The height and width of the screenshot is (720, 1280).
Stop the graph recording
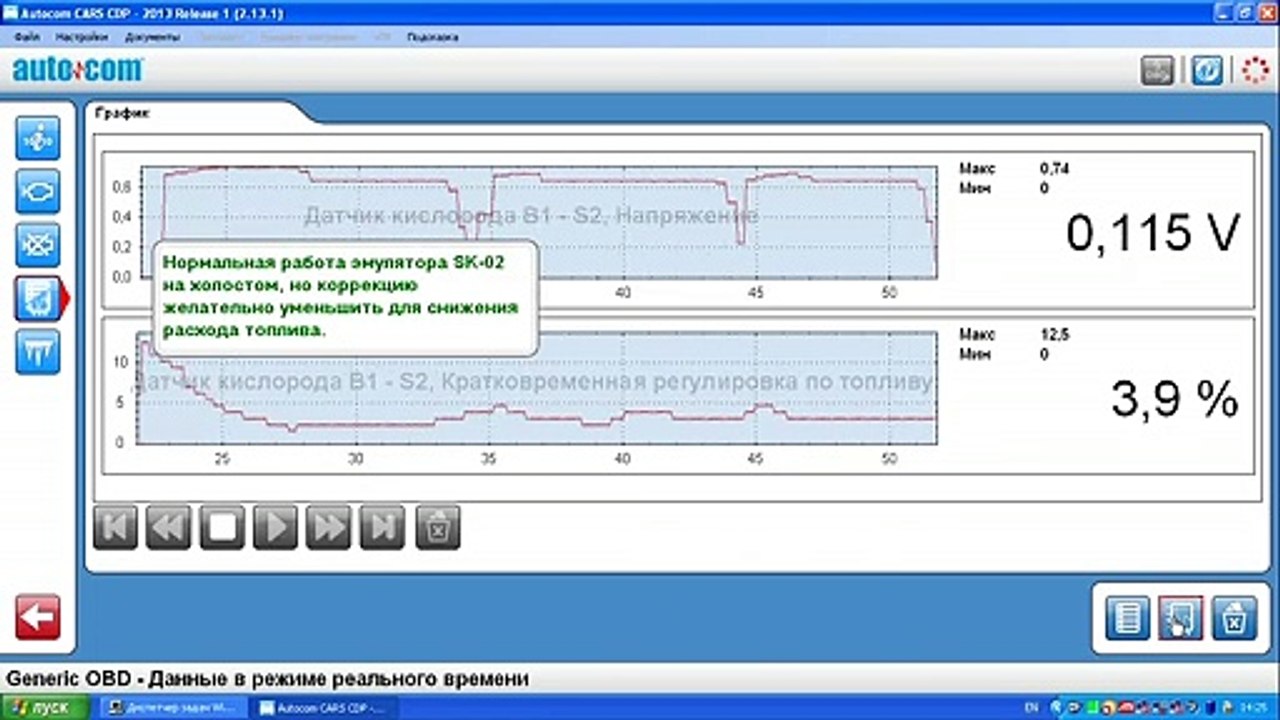tap(222, 527)
